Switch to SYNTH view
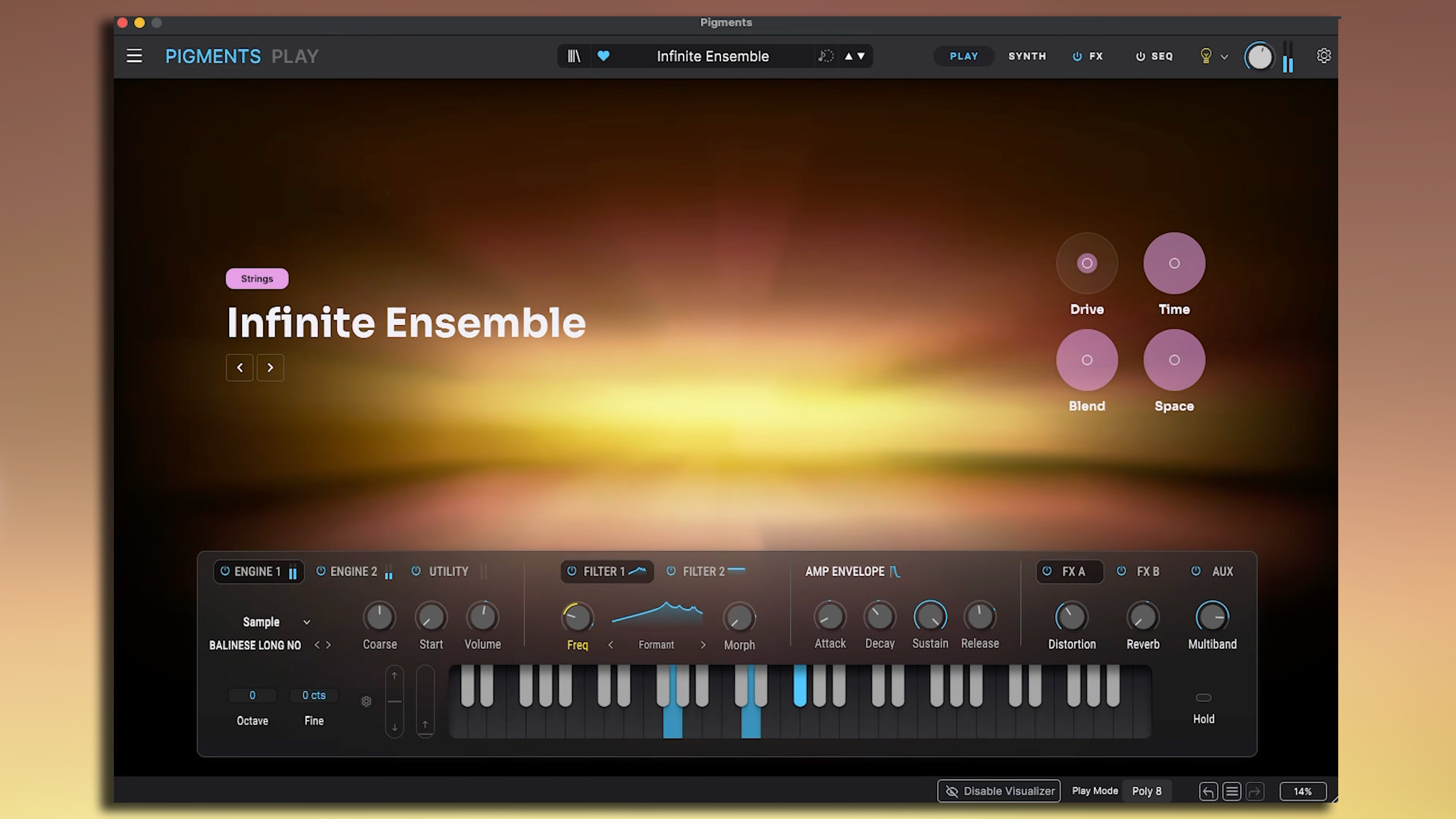 tap(1027, 56)
